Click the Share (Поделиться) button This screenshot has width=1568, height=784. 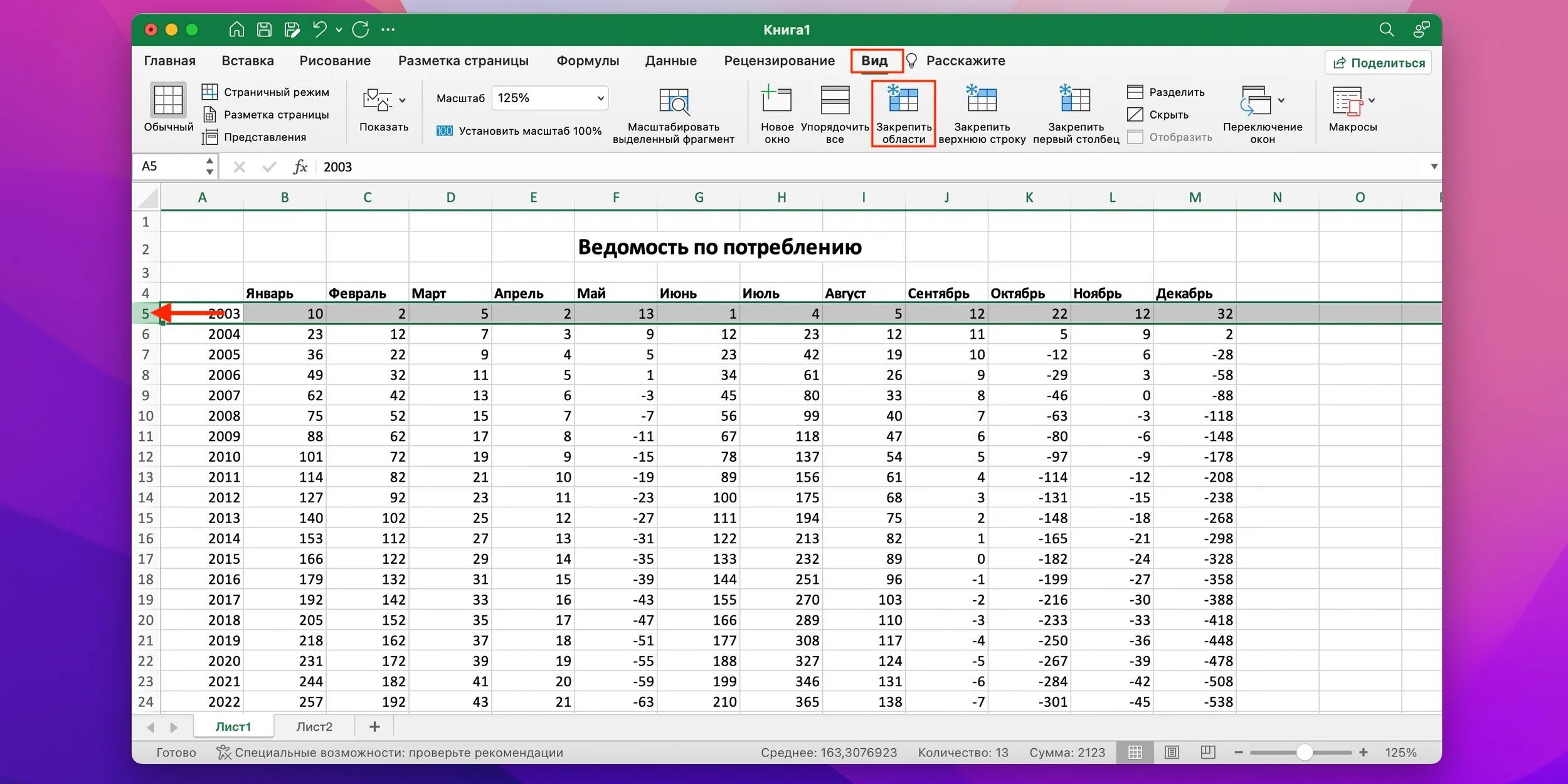point(1378,63)
